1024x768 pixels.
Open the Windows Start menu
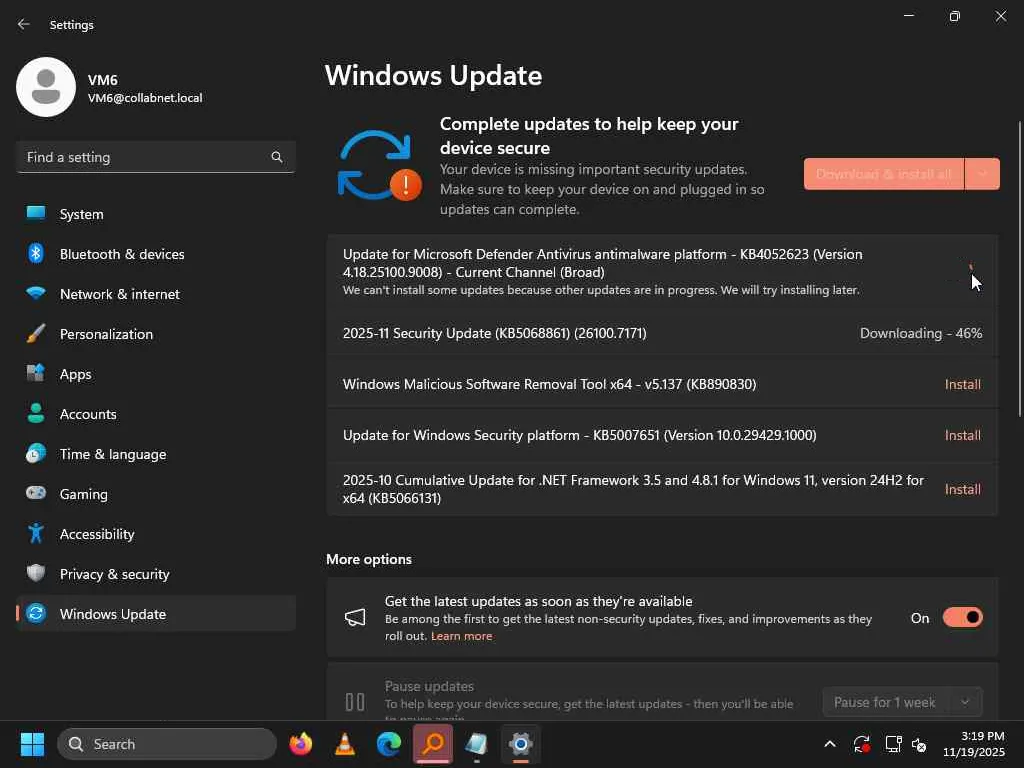click(32, 744)
